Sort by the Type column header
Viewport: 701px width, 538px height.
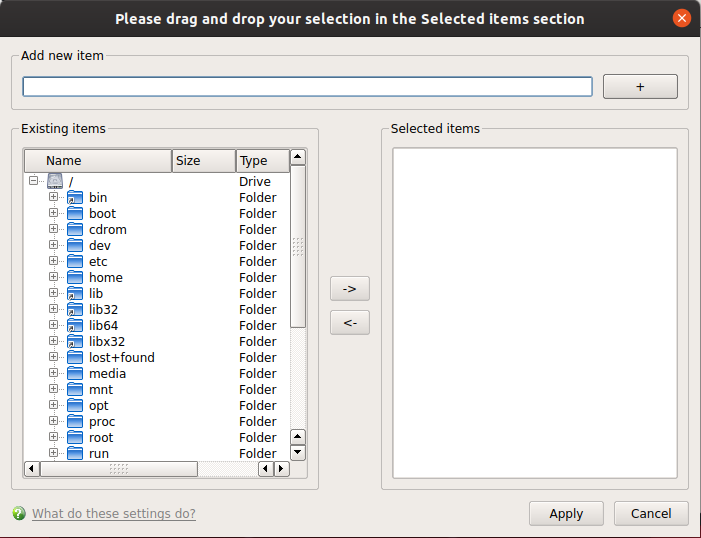pyautogui.click(x=262, y=161)
